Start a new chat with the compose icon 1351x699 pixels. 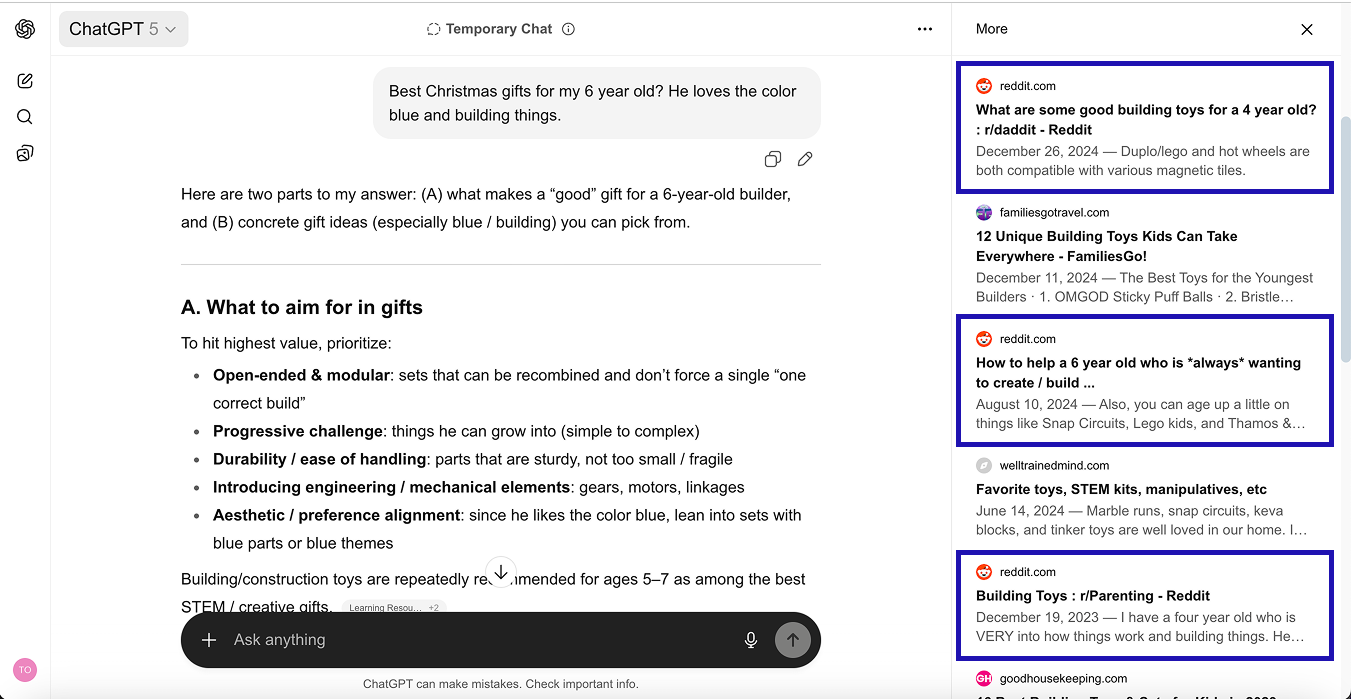click(24, 80)
